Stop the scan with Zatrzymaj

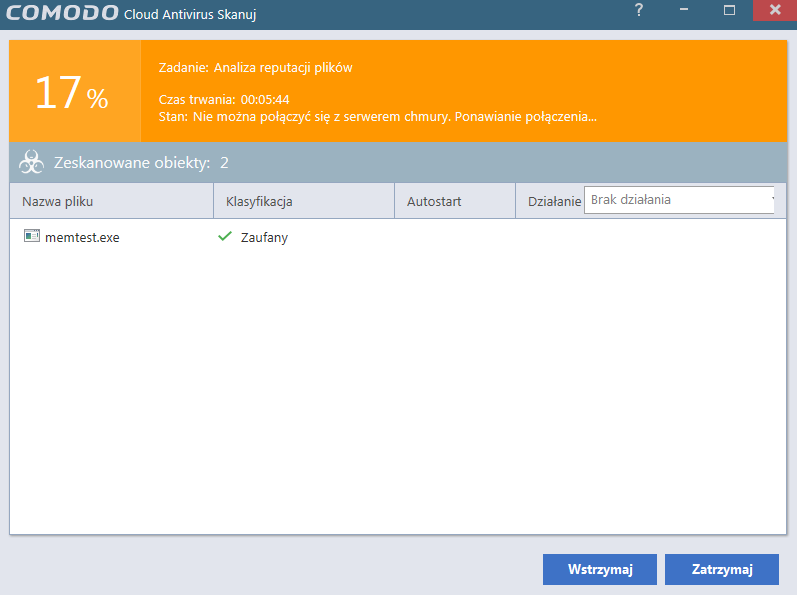pyautogui.click(x=722, y=569)
